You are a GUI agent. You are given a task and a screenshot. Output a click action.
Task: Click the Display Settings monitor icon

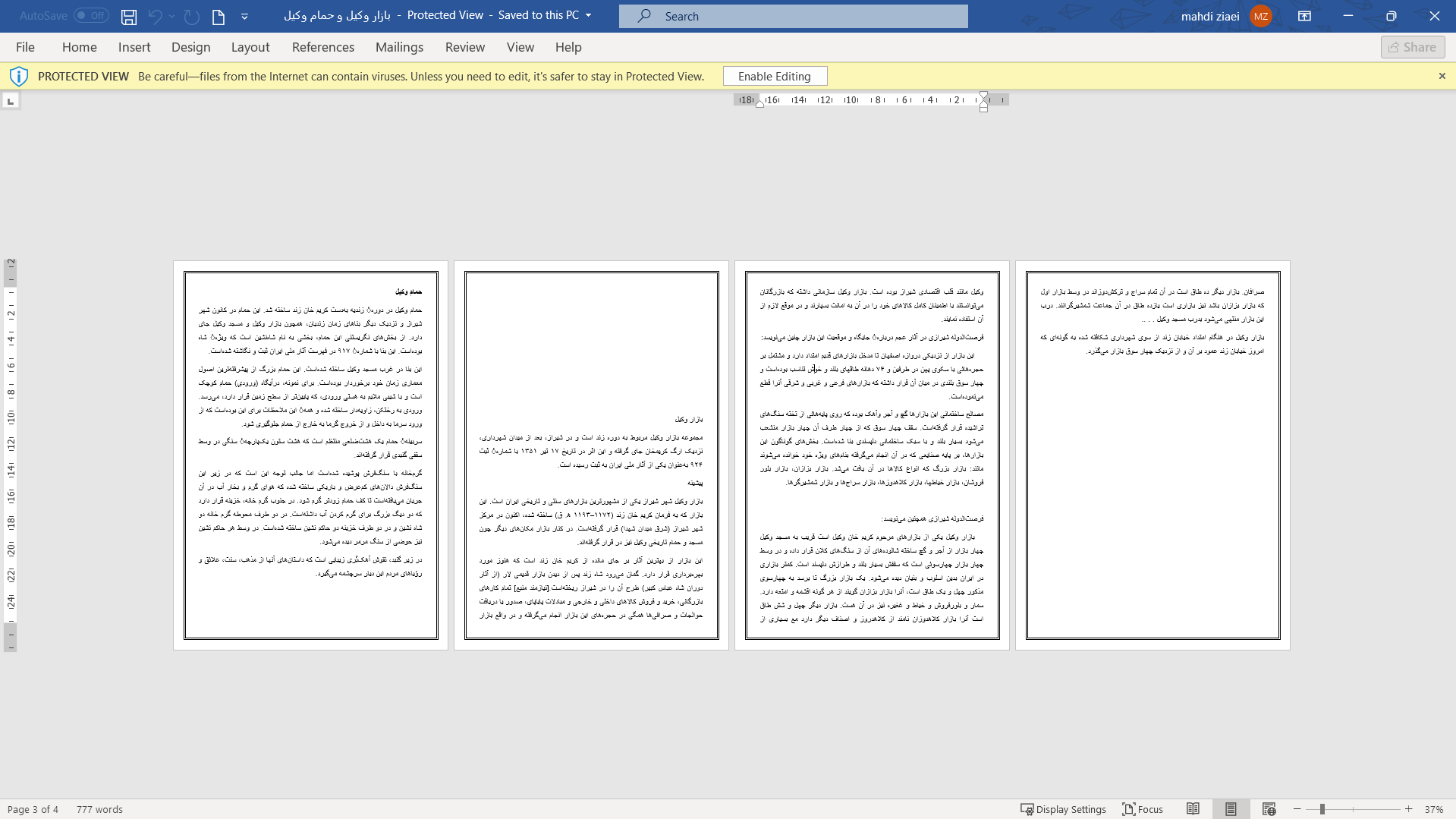click(1027, 809)
